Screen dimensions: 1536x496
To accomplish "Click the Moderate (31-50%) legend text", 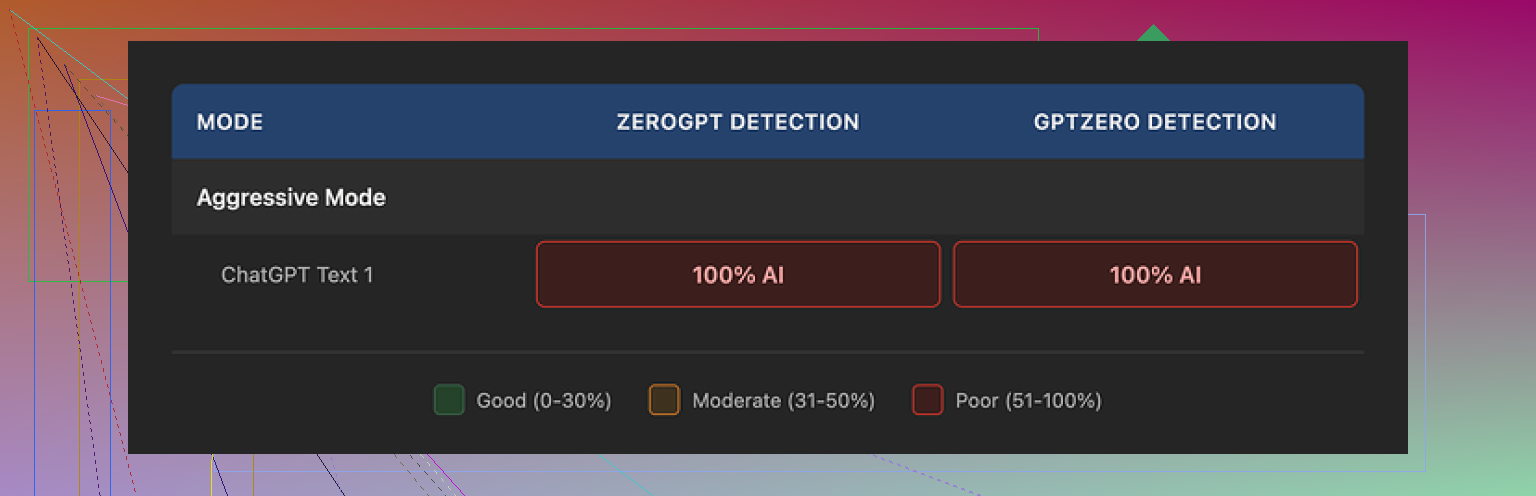I will (783, 401).
